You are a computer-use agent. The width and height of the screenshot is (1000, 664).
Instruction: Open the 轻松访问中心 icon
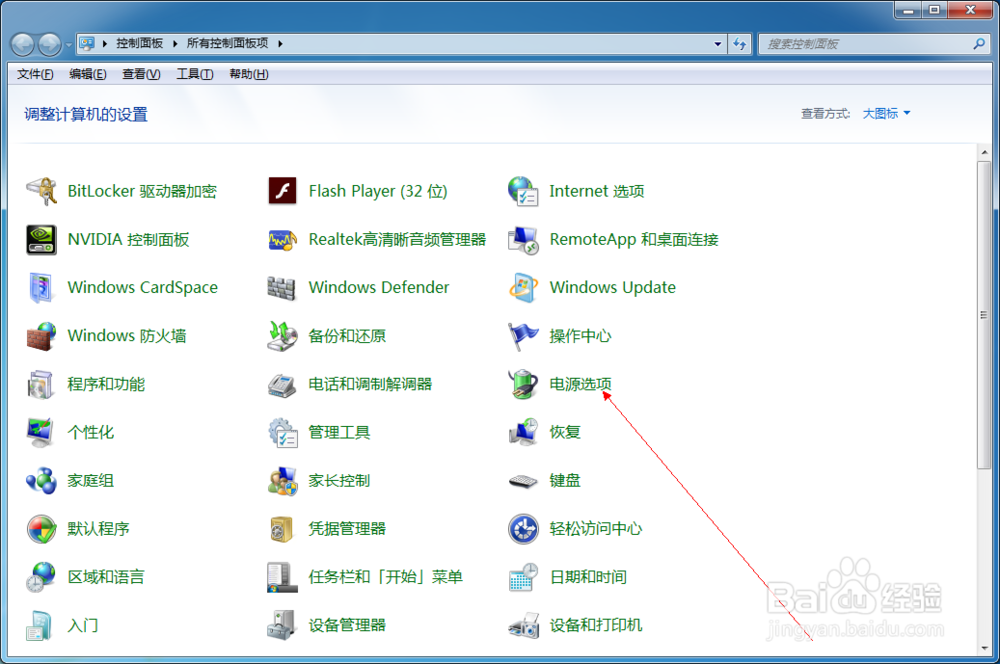click(x=524, y=529)
